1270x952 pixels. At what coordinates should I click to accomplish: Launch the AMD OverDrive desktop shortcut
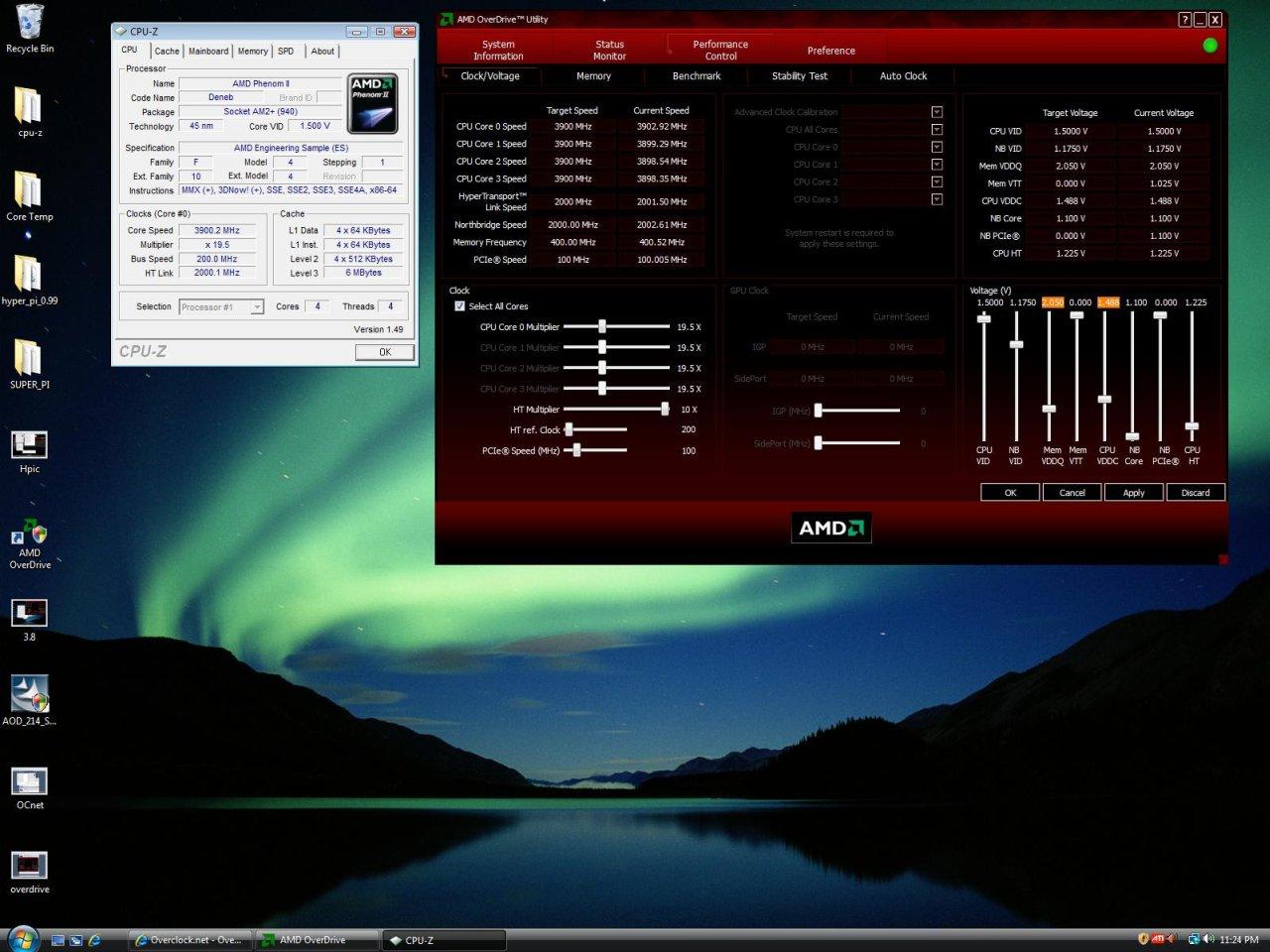[x=30, y=543]
